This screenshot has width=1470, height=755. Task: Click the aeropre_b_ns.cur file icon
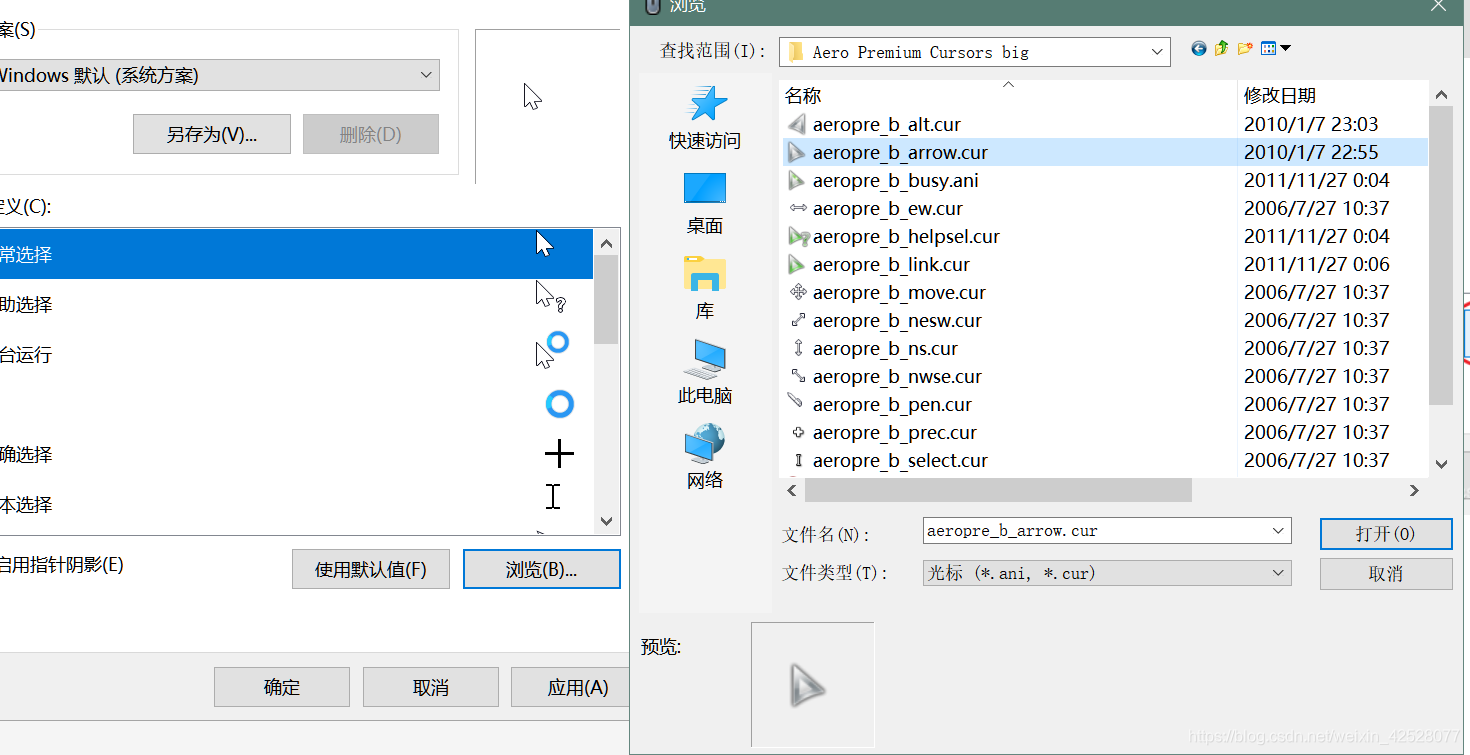797,349
